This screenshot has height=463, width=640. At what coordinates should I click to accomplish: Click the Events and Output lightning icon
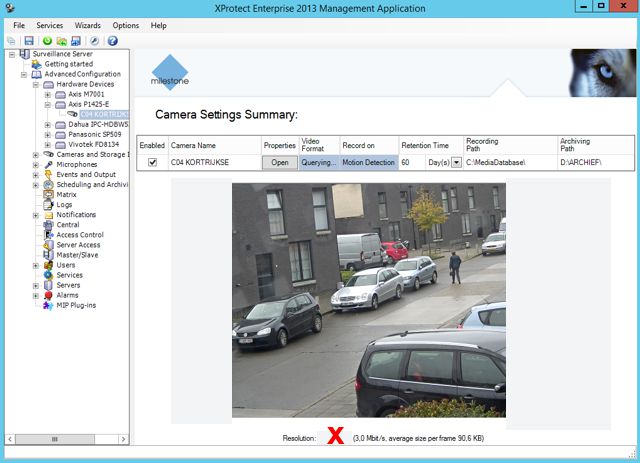click(x=49, y=175)
